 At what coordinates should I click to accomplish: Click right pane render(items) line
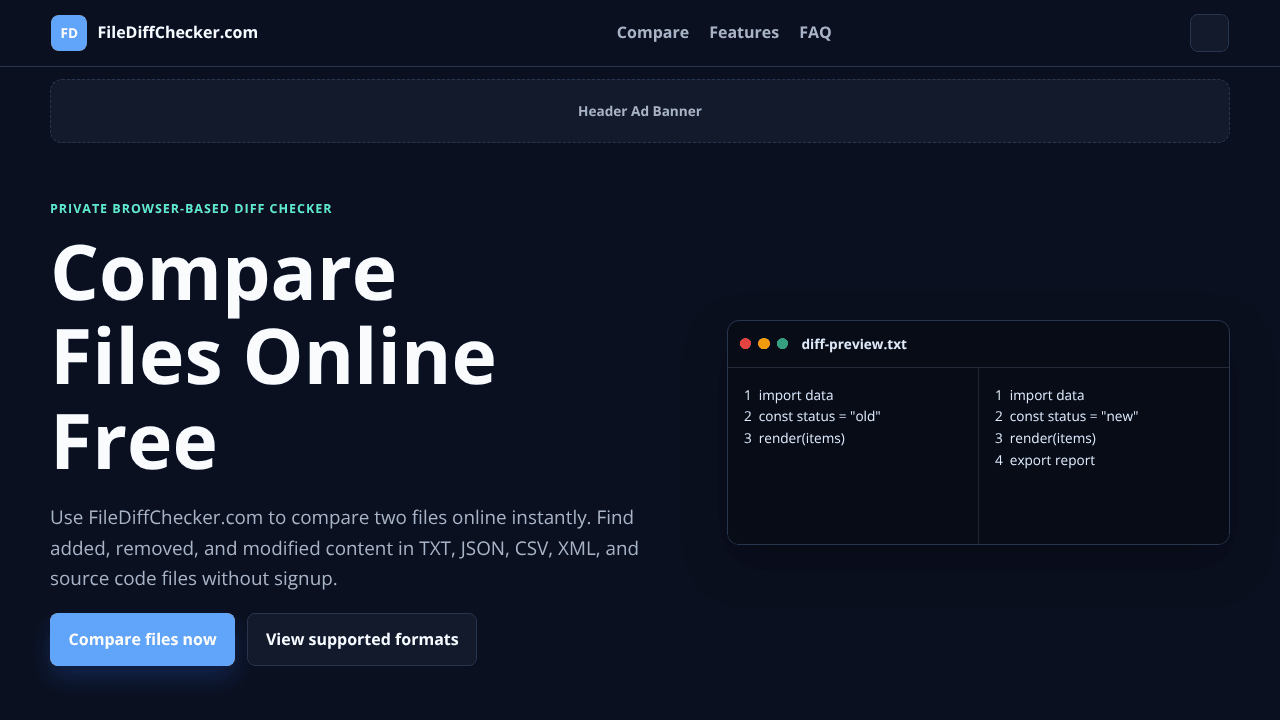[x=1045, y=438]
